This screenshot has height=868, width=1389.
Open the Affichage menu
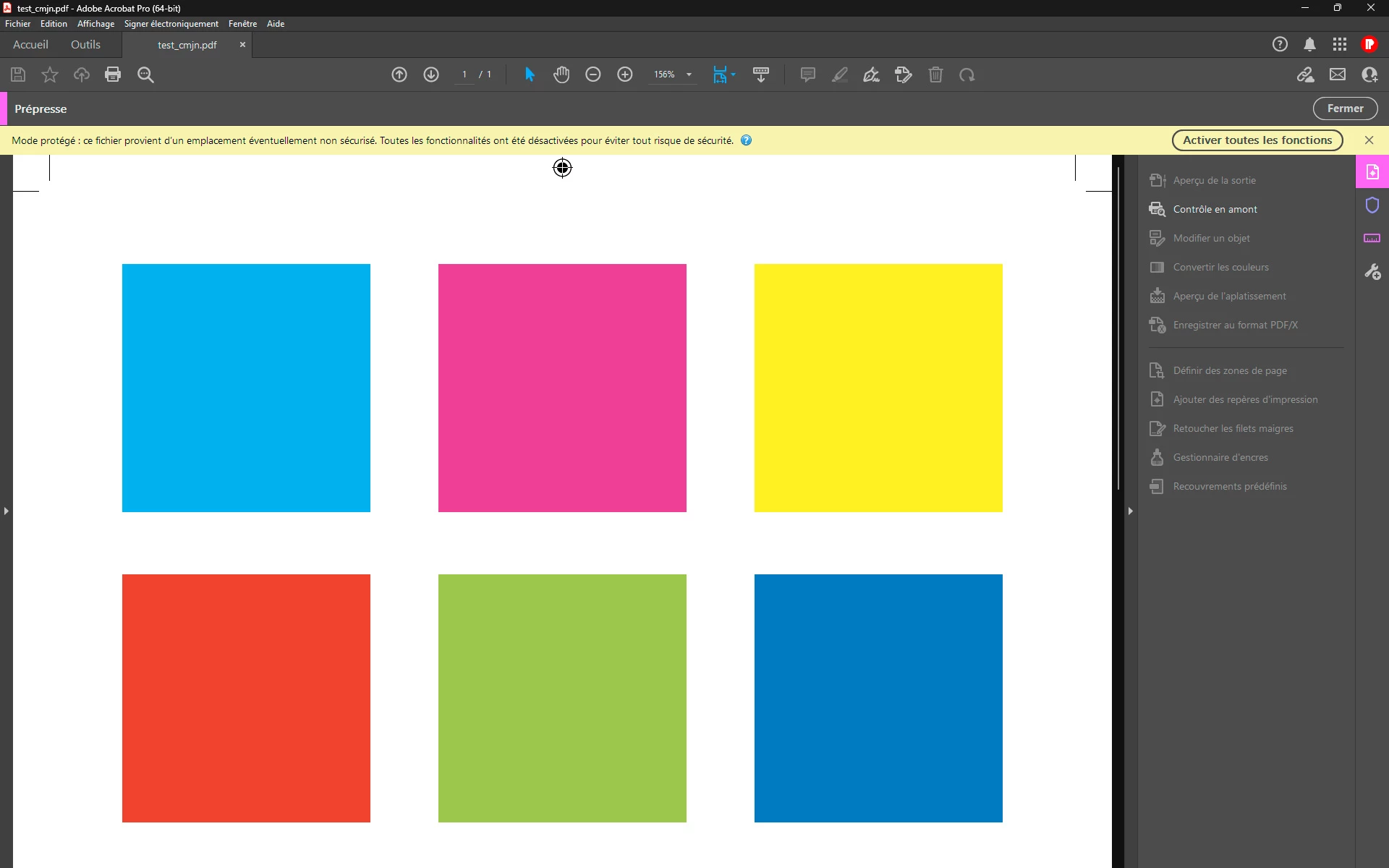point(95,24)
